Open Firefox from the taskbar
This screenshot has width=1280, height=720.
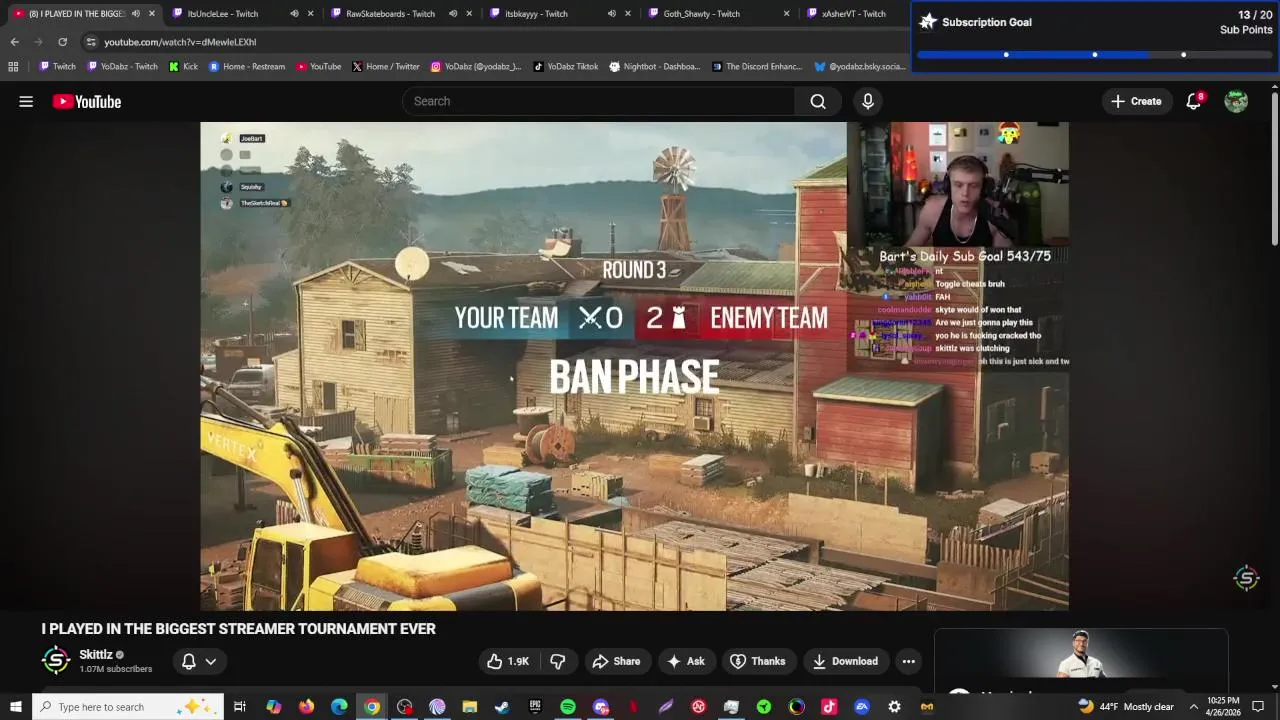(x=306, y=707)
